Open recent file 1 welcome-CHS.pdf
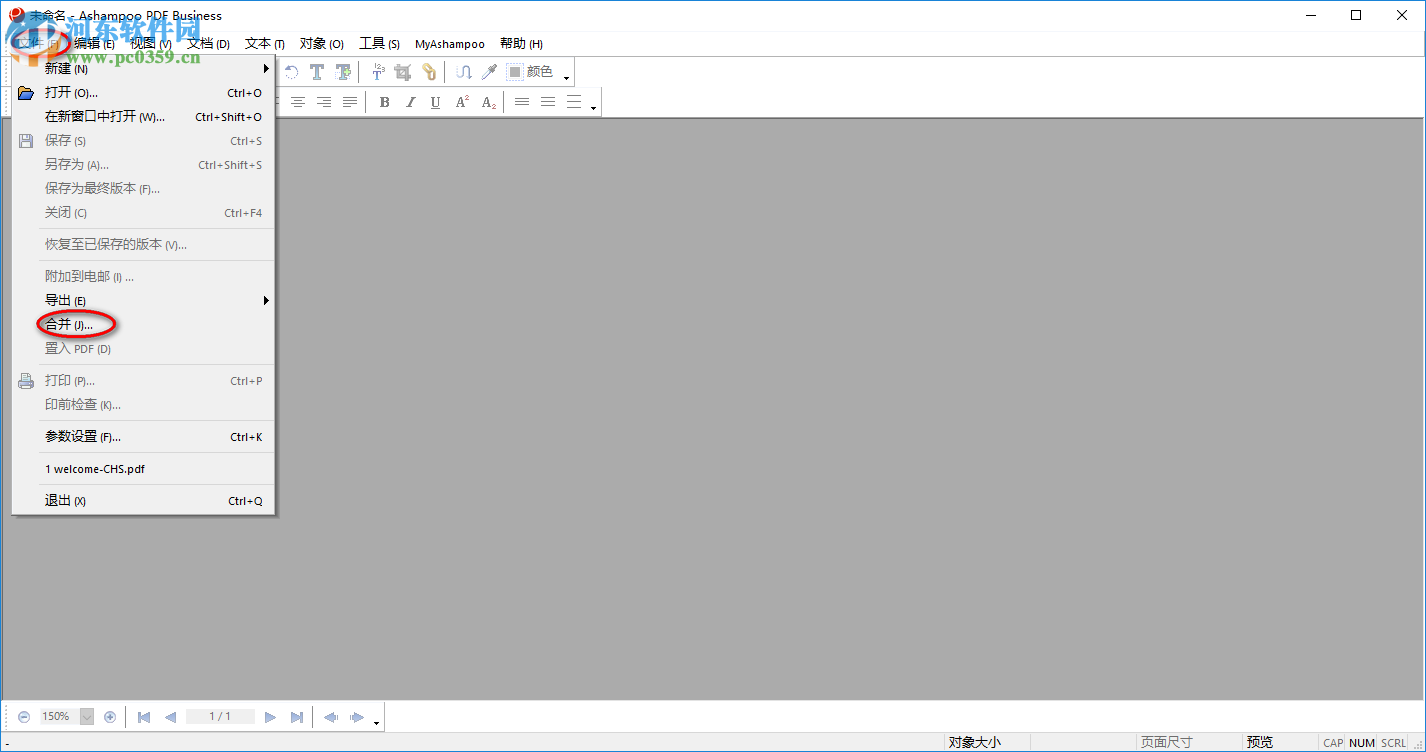This screenshot has height=752, width=1426. [x=143, y=469]
